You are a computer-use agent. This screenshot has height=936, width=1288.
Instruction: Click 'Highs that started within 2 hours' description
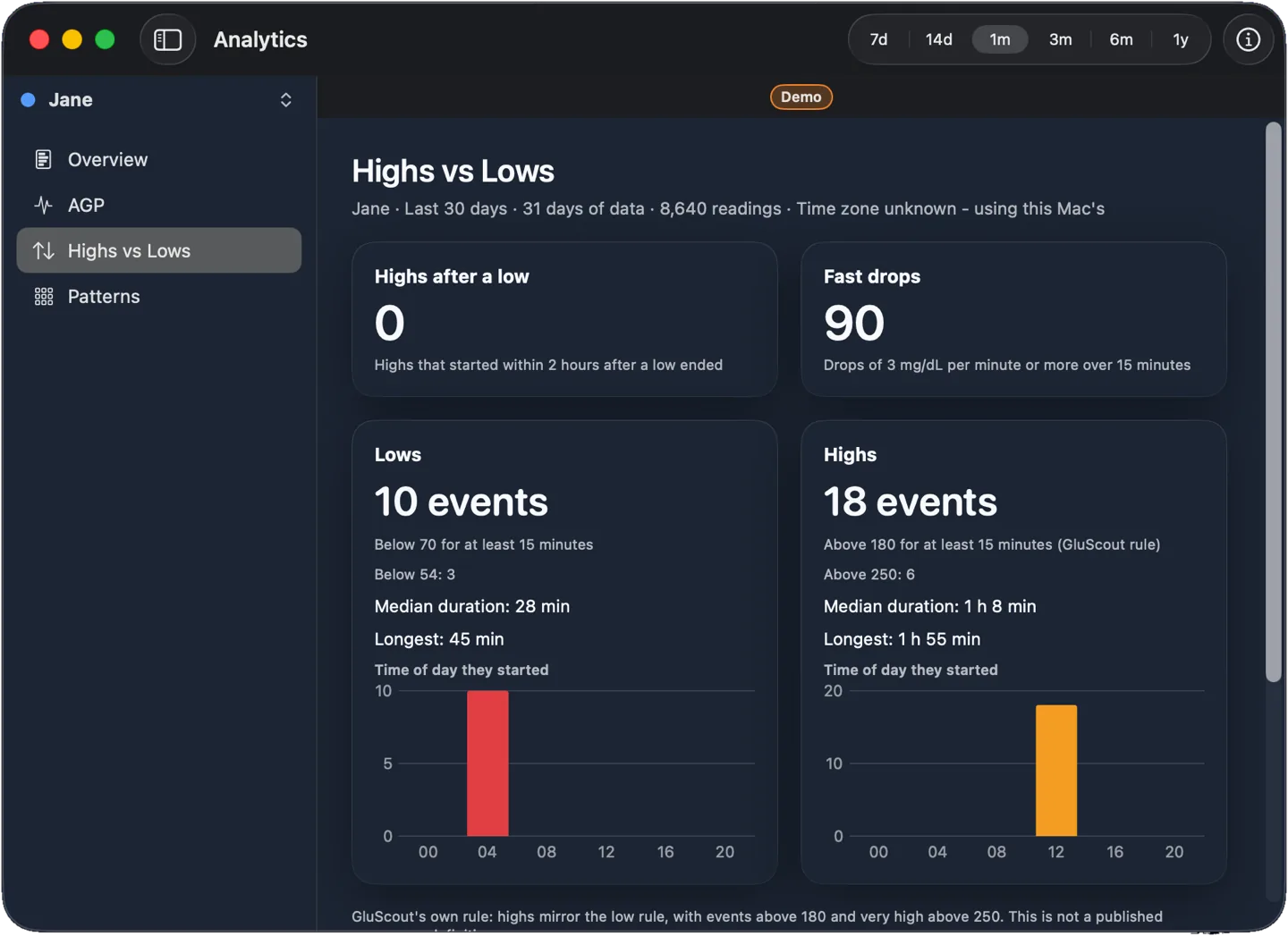click(x=547, y=365)
